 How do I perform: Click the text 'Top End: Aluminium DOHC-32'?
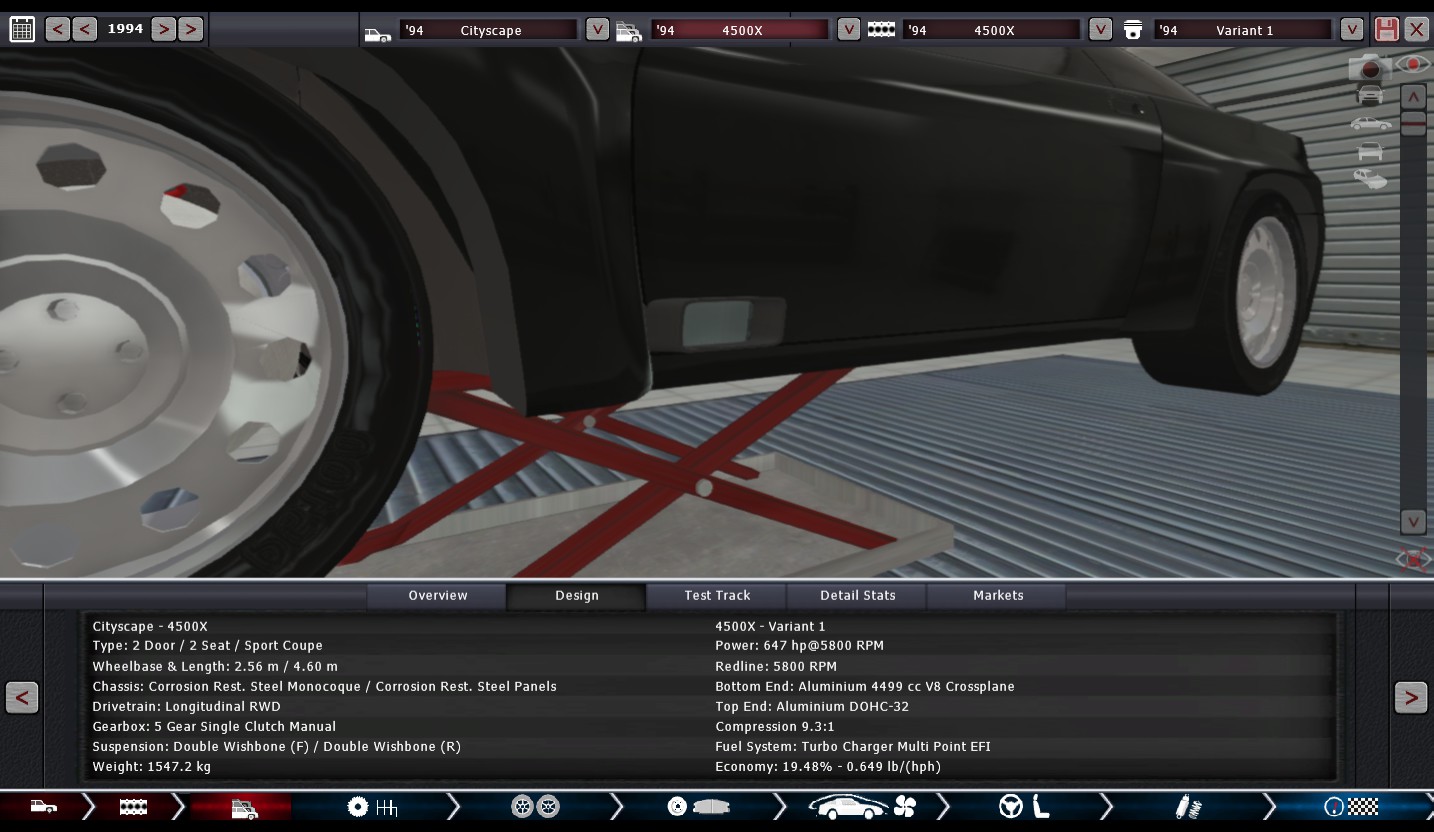[x=812, y=707]
